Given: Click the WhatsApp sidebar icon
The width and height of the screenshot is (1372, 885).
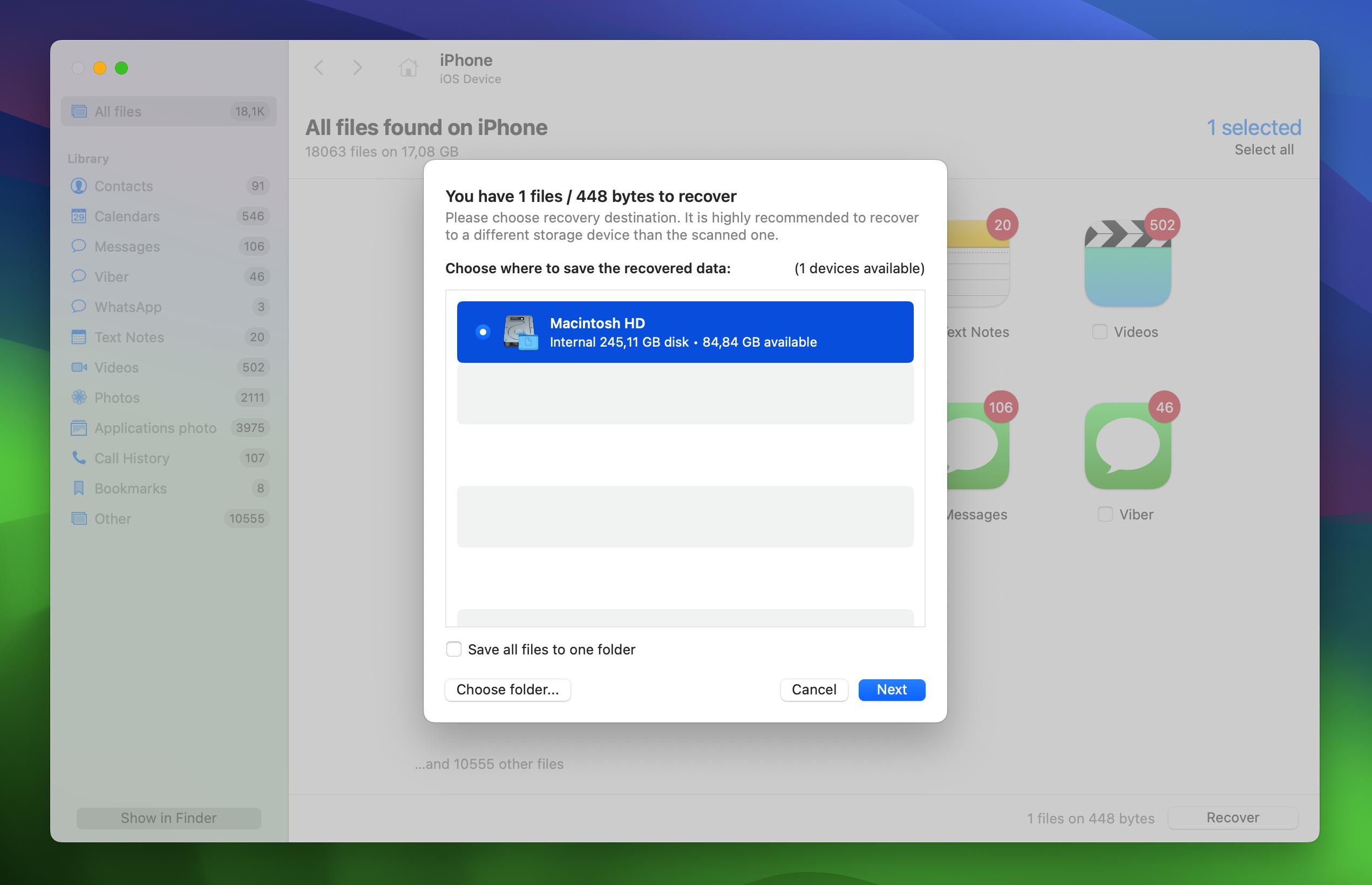Looking at the screenshot, I should (x=79, y=306).
